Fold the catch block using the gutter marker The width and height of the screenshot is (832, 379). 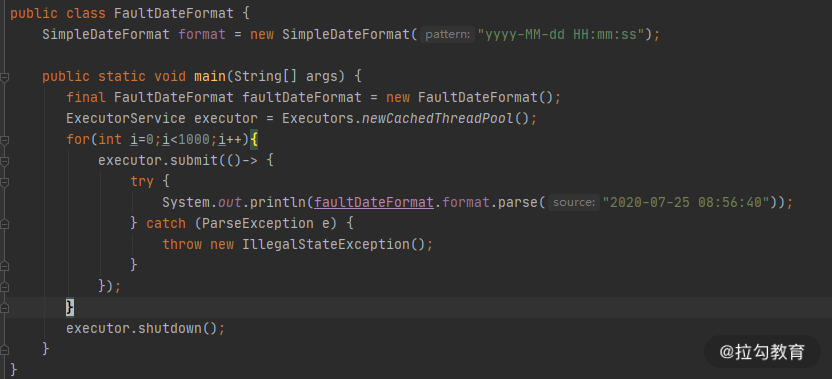(4, 225)
